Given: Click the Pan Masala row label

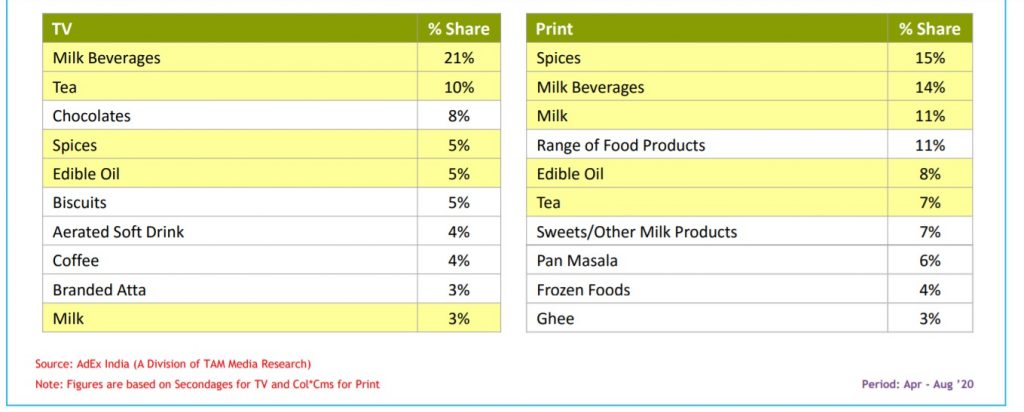Looking at the screenshot, I should (577, 261).
